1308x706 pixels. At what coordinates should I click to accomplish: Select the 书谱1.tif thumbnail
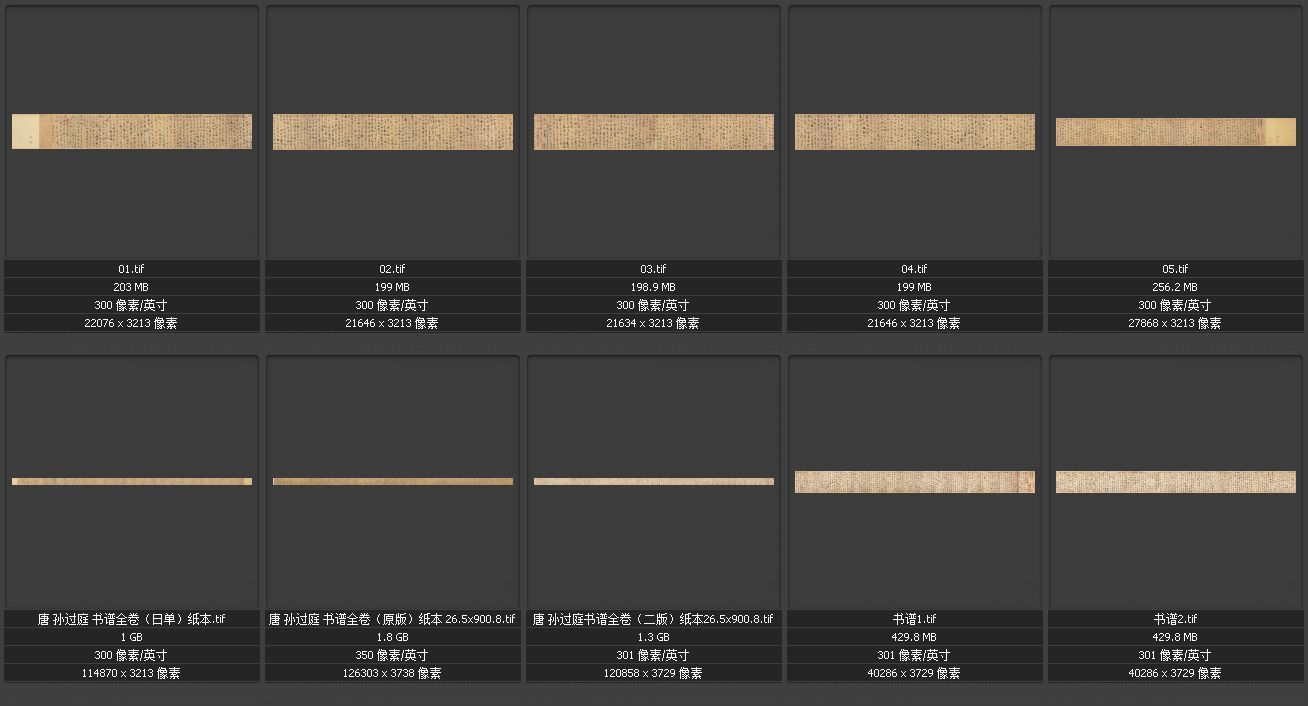click(x=915, y=482)
